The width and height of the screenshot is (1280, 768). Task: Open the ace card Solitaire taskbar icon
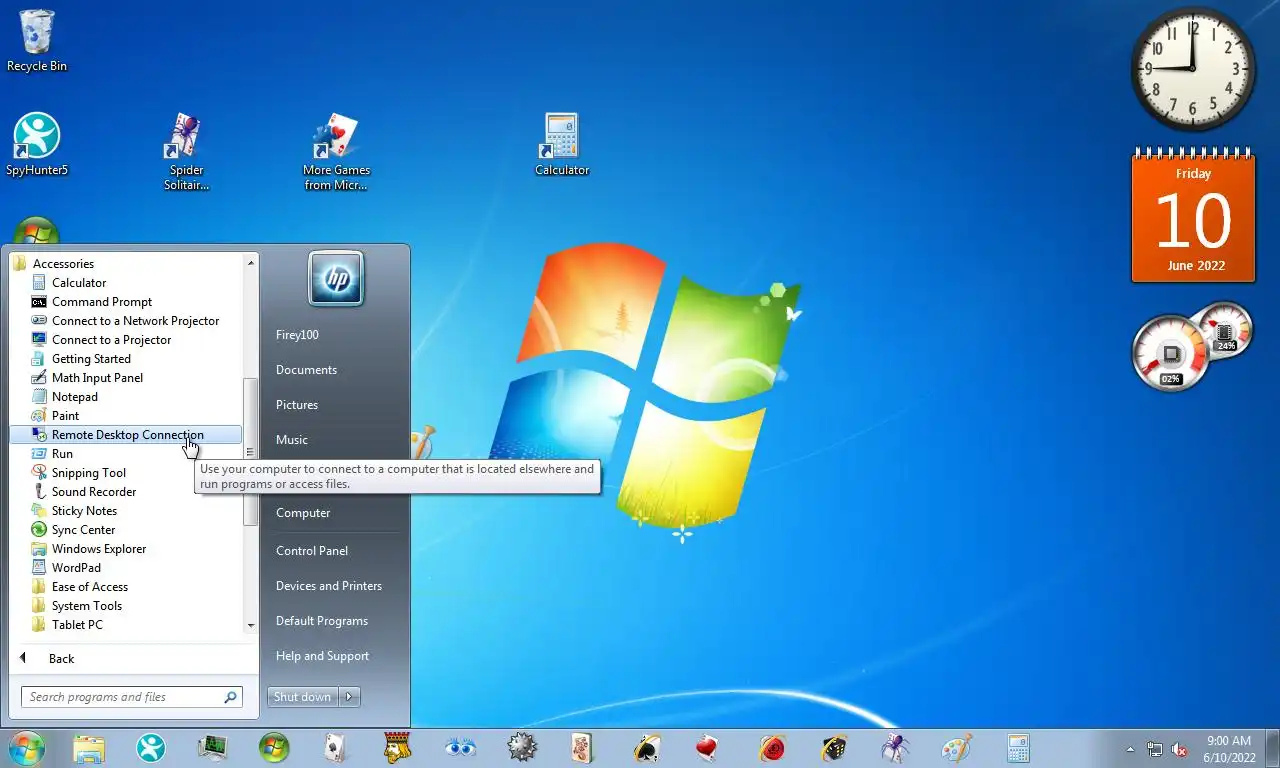(336, 748)
